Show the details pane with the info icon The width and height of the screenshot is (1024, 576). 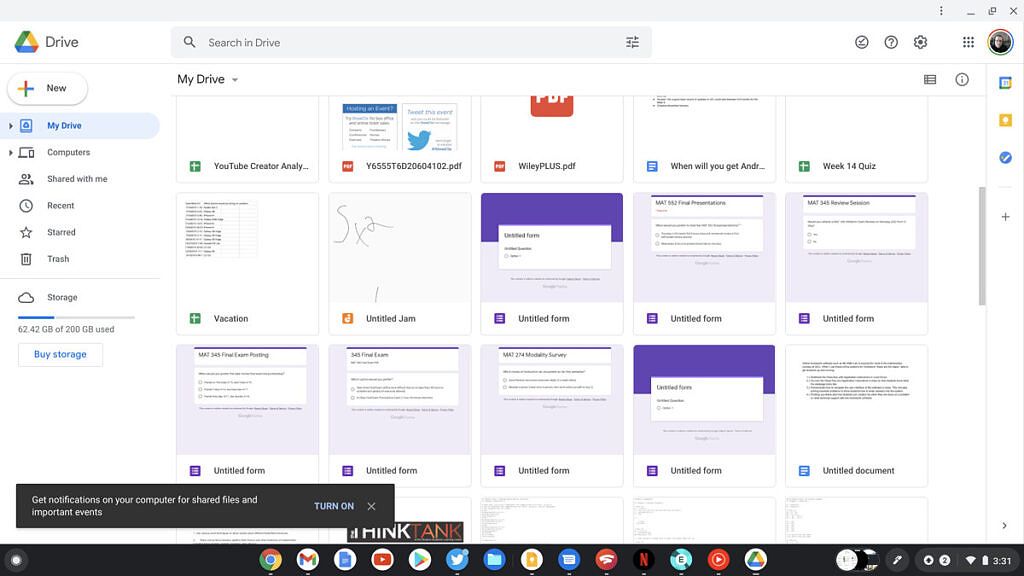[961, 79]
